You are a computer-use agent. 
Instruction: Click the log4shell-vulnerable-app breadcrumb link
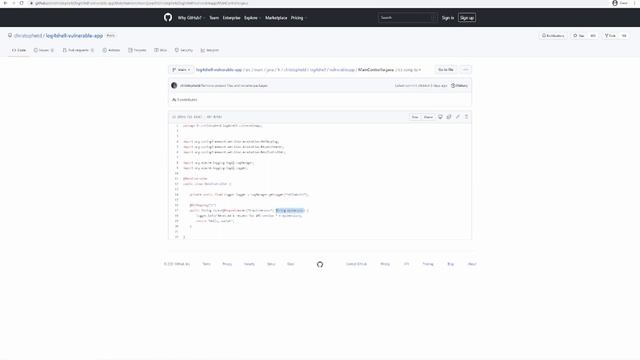[x=219, y=70]
